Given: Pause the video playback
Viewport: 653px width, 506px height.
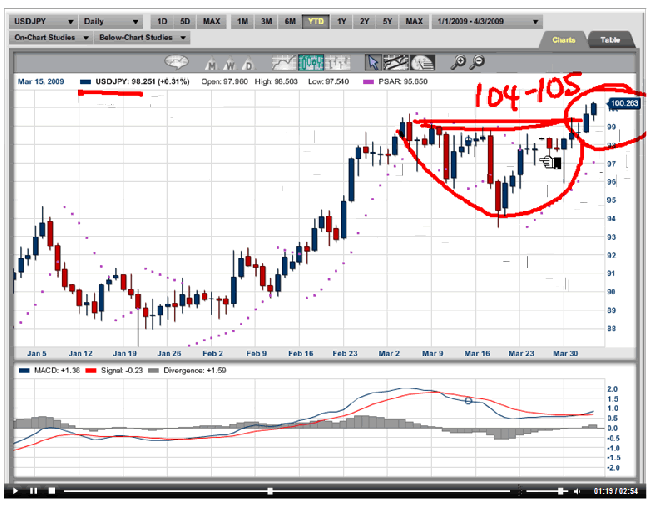Looking at the screenshot, I should 31,491.
